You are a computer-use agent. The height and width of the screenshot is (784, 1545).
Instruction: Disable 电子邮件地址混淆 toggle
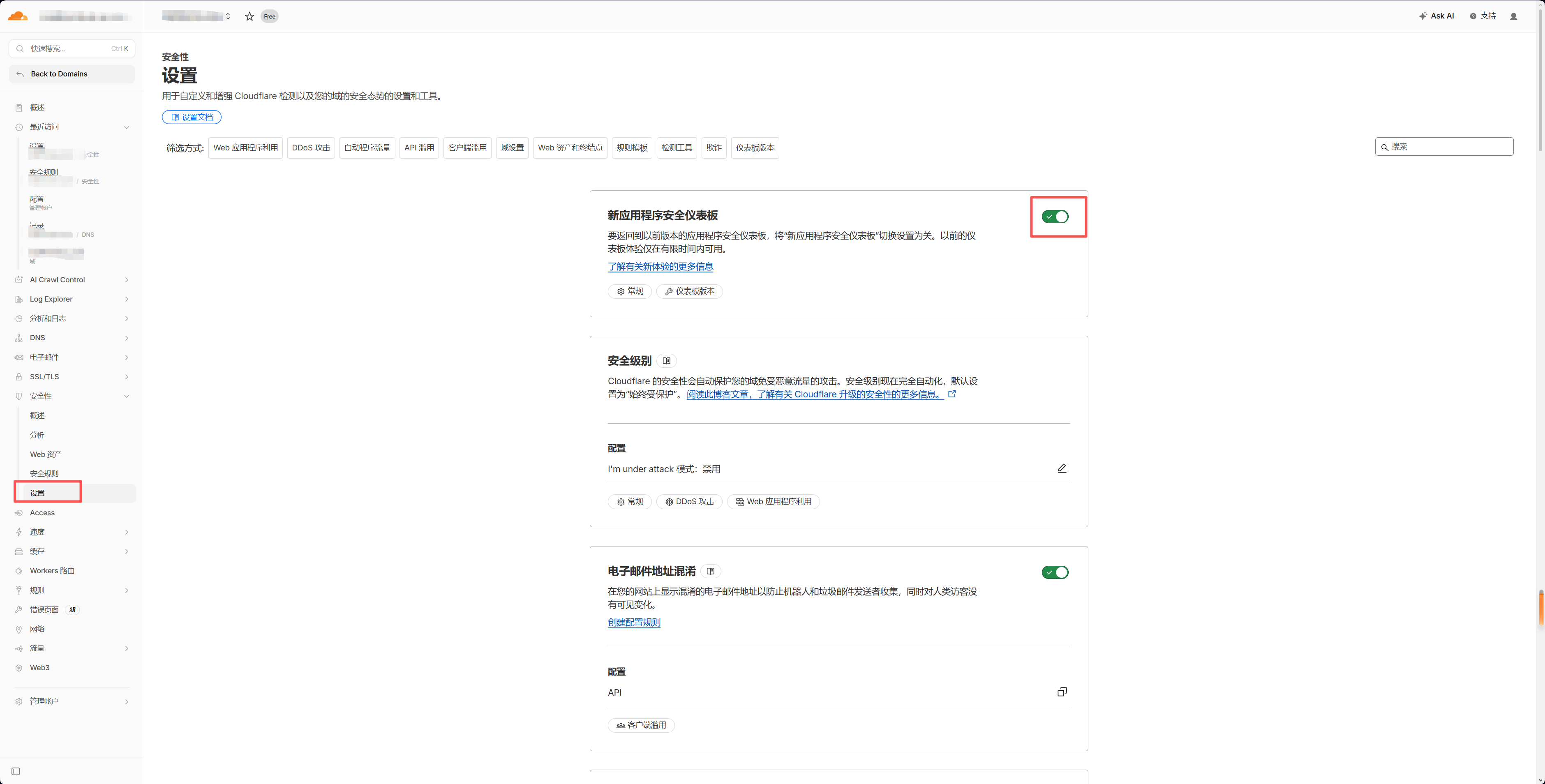click(1055, 572)
